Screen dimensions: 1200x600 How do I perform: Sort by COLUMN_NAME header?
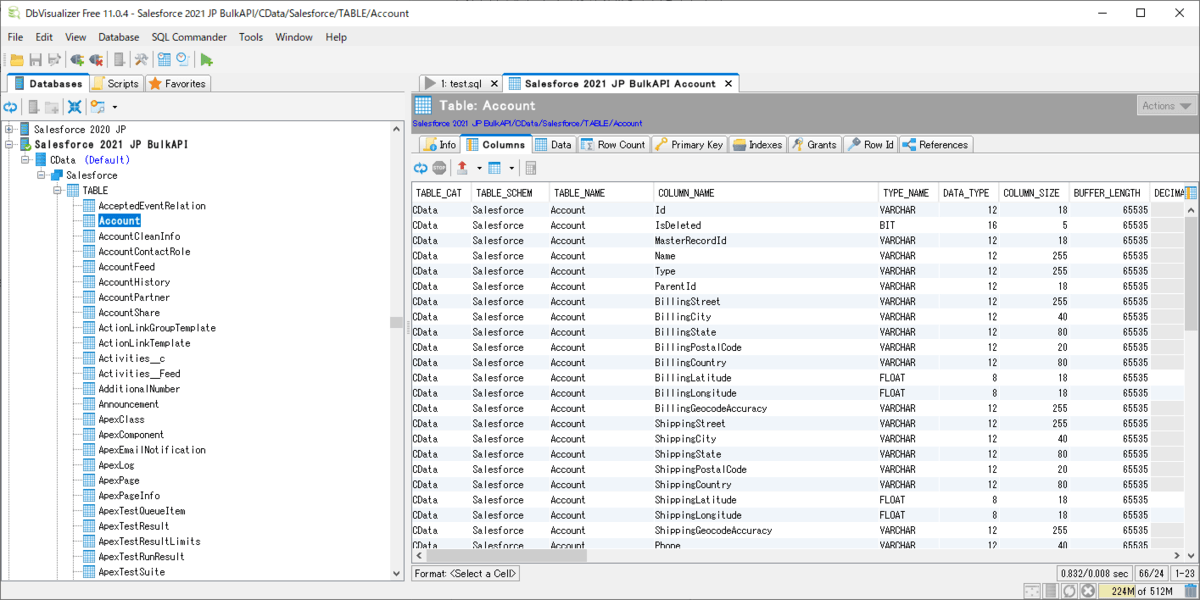tap(685, 193)
